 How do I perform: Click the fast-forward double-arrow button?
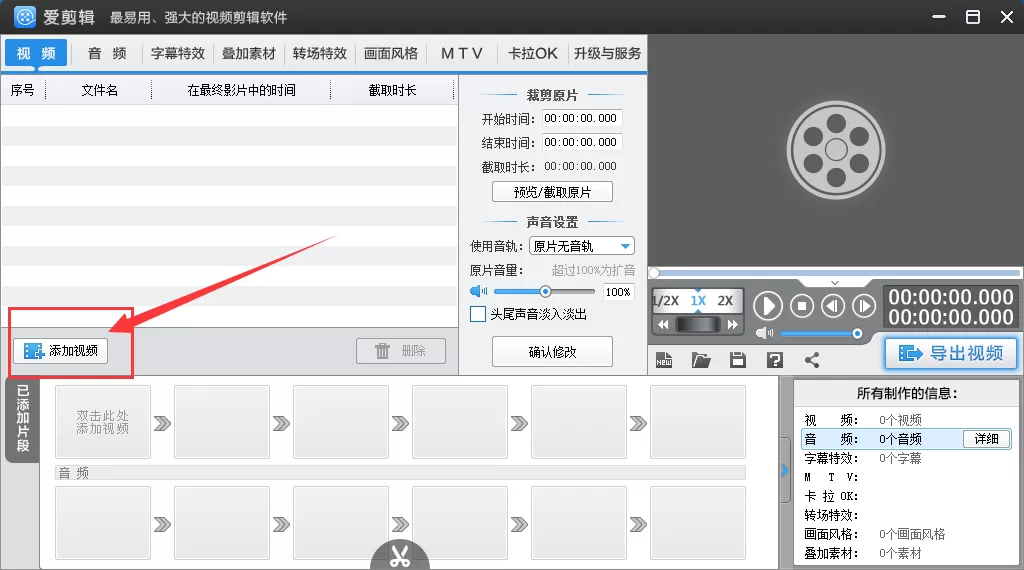click(733, 325)
